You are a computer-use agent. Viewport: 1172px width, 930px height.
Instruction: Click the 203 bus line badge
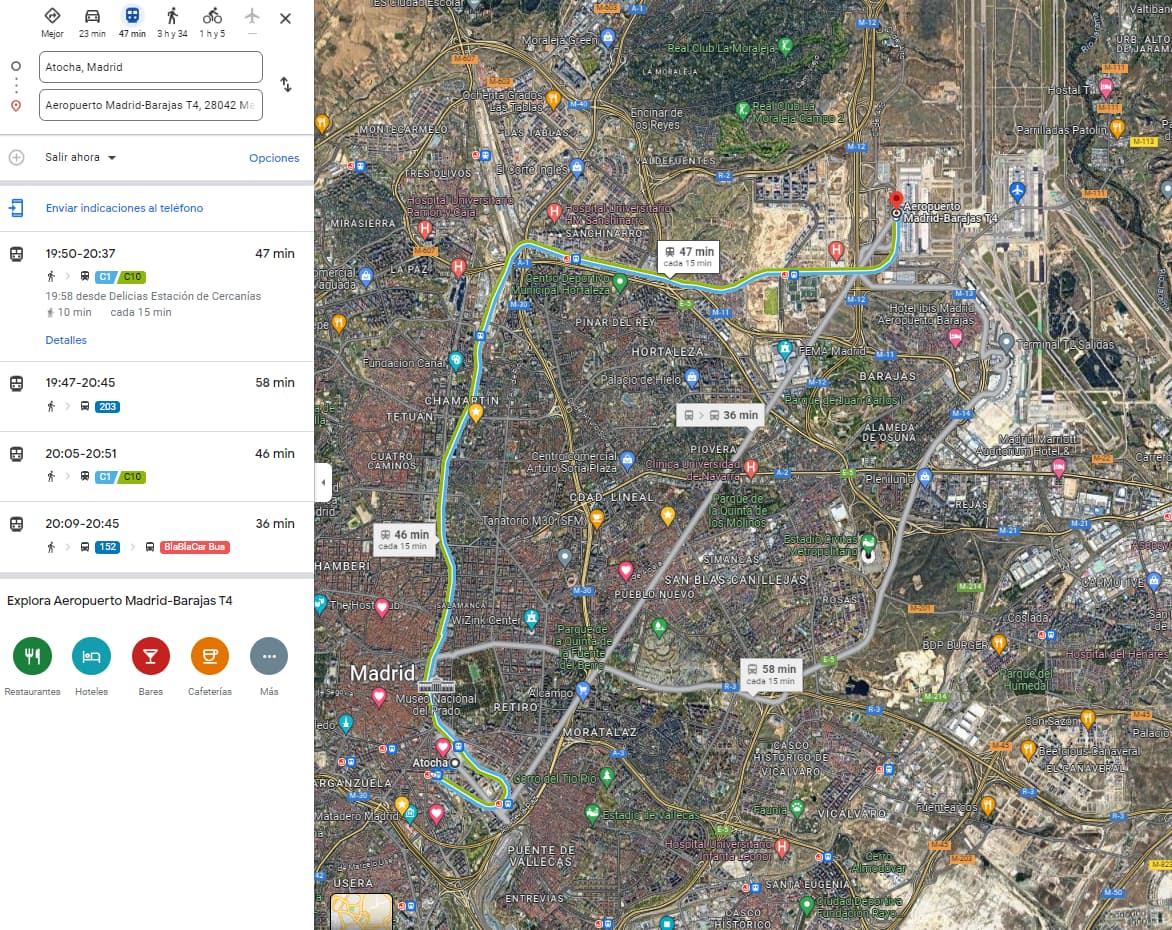pyautogui.click(x=108, y=407)
